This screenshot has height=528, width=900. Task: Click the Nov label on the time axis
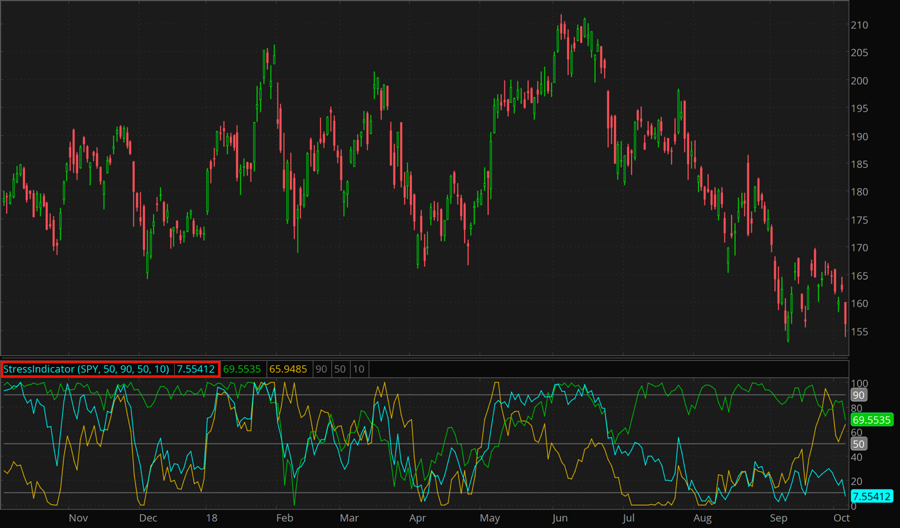pos(78,519)
